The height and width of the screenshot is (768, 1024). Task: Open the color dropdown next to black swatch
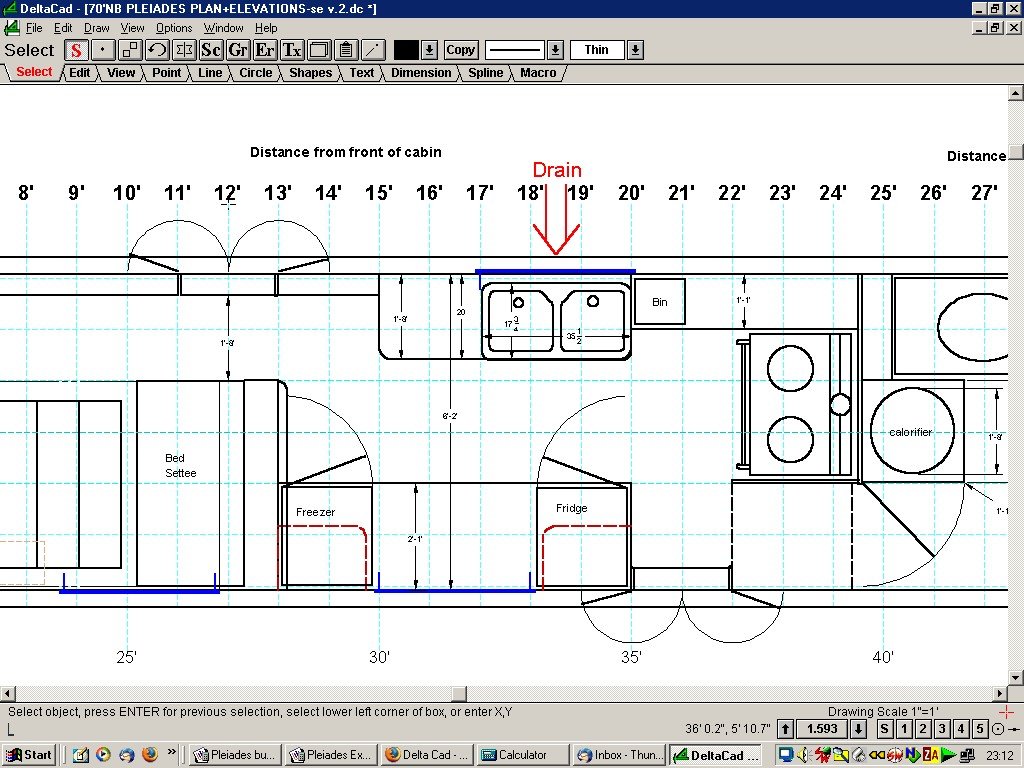[429, 50]
